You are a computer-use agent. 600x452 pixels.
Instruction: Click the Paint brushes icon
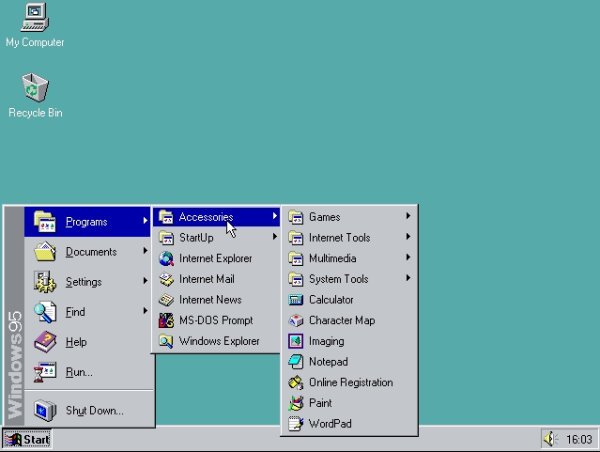[296, 403]
